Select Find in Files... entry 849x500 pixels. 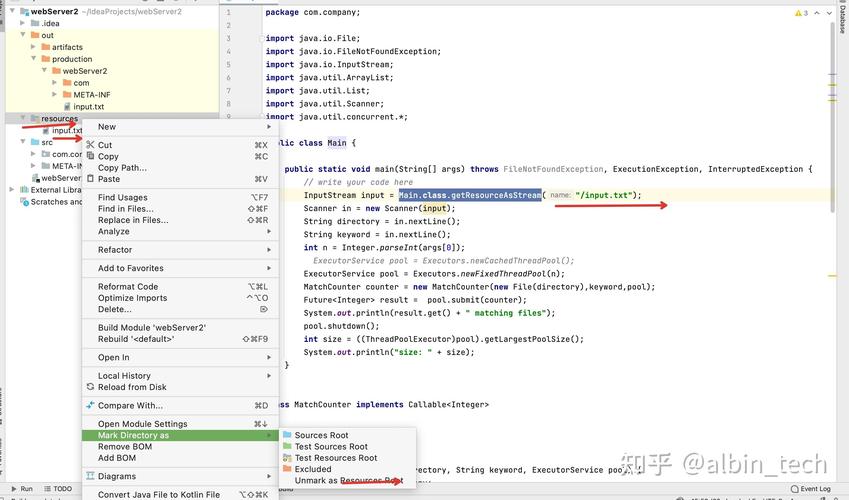point(180,209)
